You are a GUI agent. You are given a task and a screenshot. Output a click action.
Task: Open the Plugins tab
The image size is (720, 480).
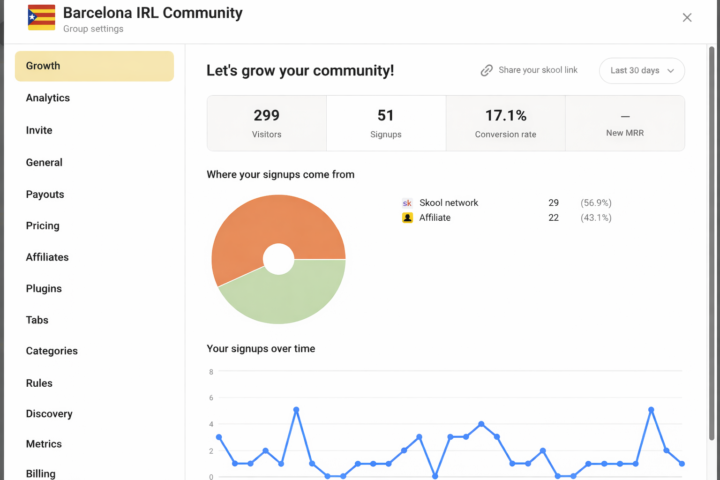(44, 288)
